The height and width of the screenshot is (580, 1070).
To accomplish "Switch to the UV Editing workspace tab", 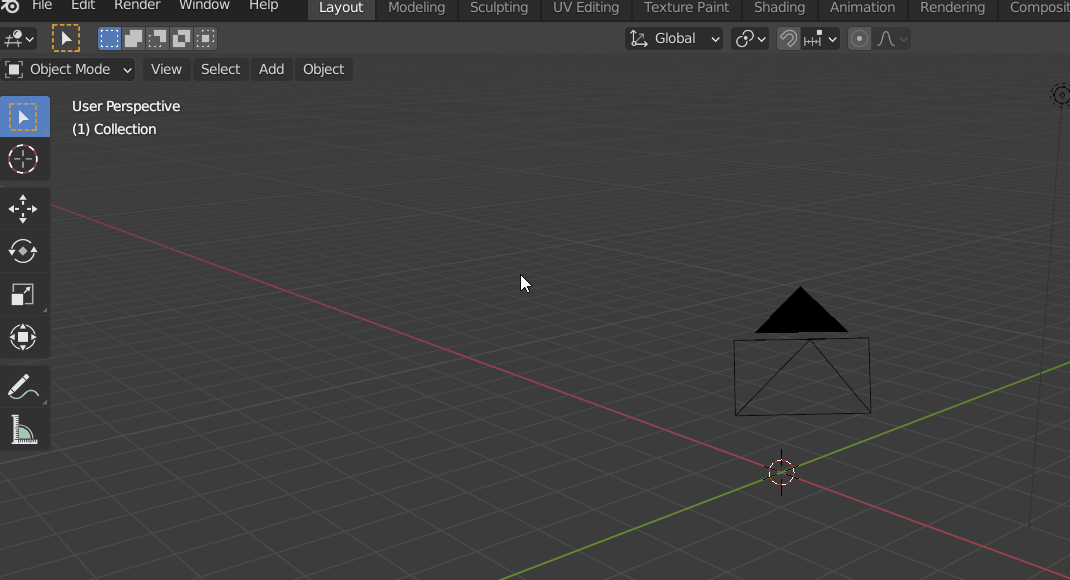I will pos(586,8).
